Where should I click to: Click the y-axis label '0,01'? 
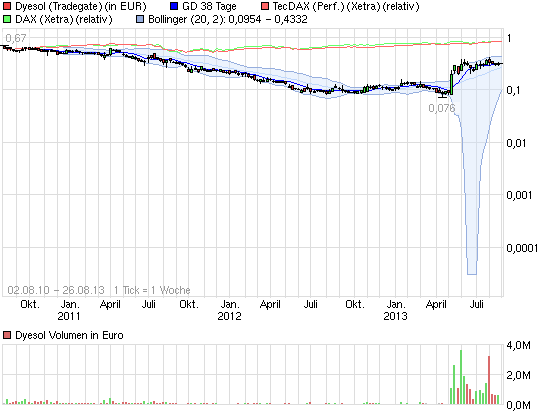516,143
